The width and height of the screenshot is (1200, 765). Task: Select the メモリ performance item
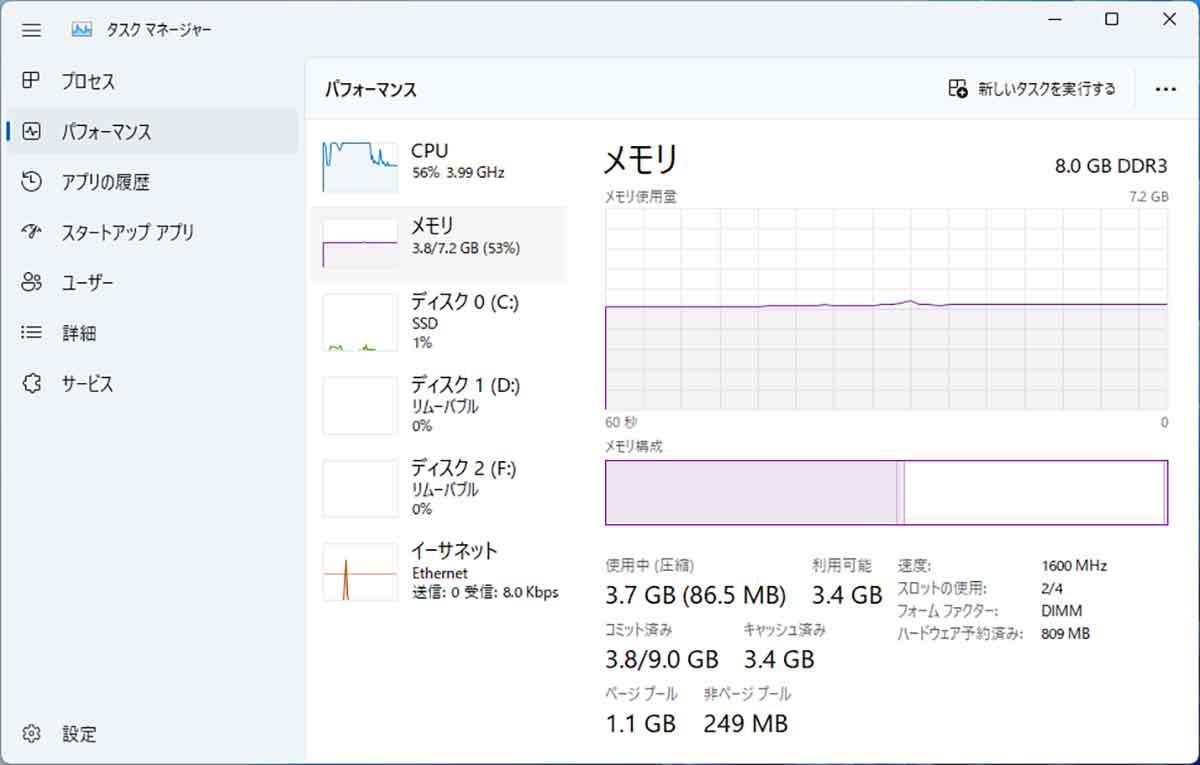(x=438, y=246)
